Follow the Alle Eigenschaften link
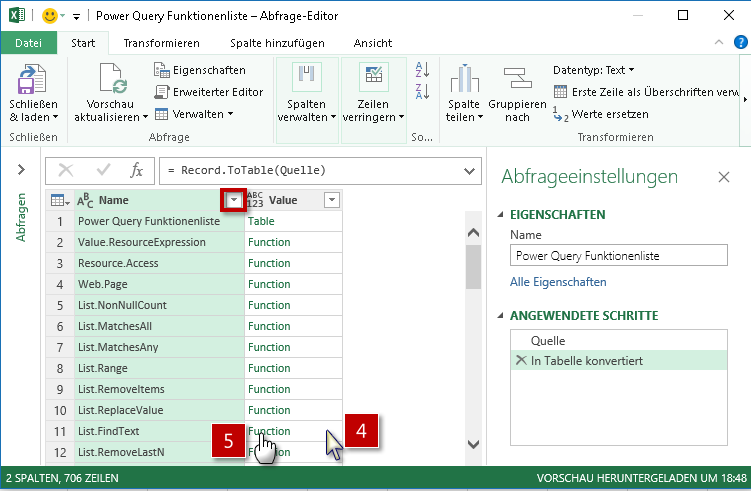Viewport: 751px width, 491px height. click(x=558, y=282)
